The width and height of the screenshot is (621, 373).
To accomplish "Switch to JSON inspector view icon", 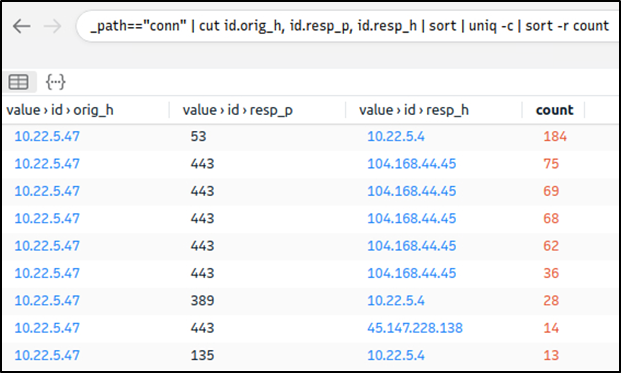I will (55, 82).
